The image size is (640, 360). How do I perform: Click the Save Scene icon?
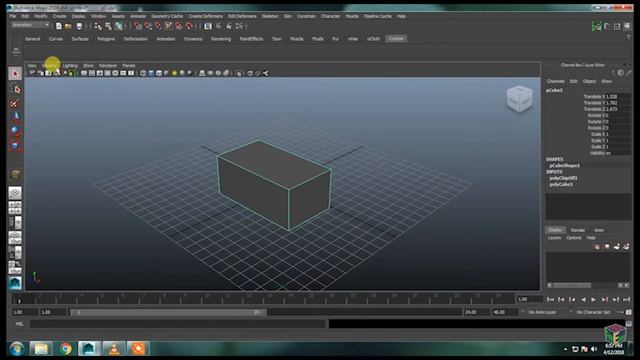[79, 26]
